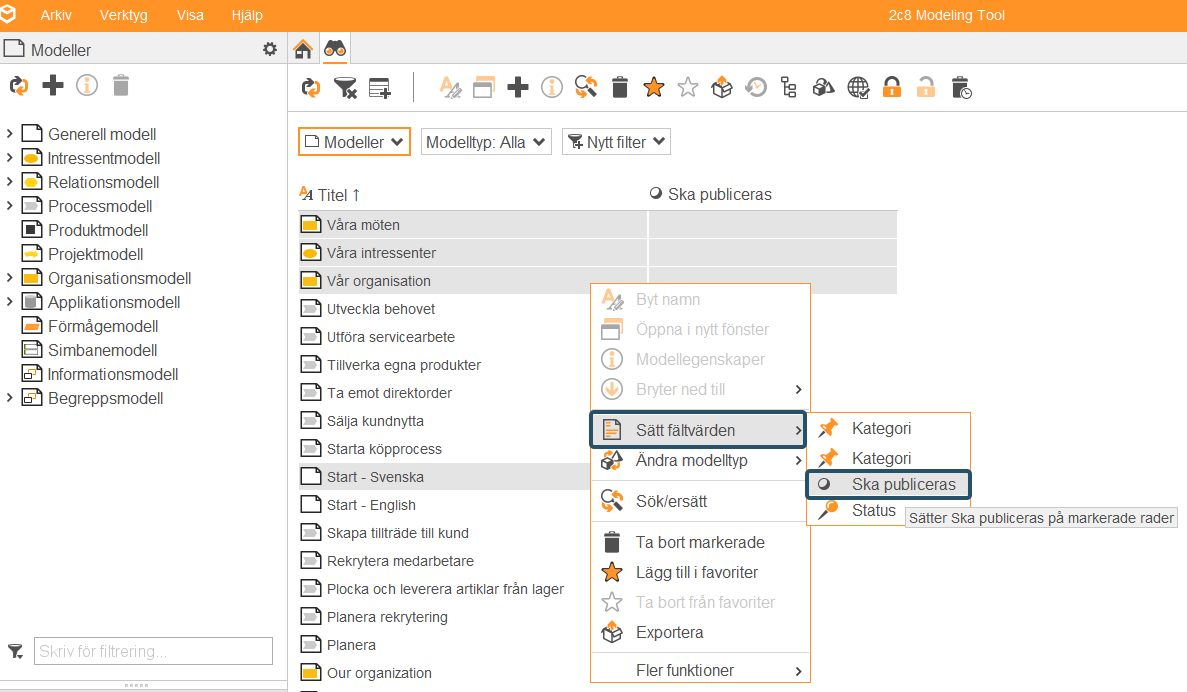Viewport: 1187px width, 692px height.
Task: Open the binoculars search tab
Action: click(335, 50)
